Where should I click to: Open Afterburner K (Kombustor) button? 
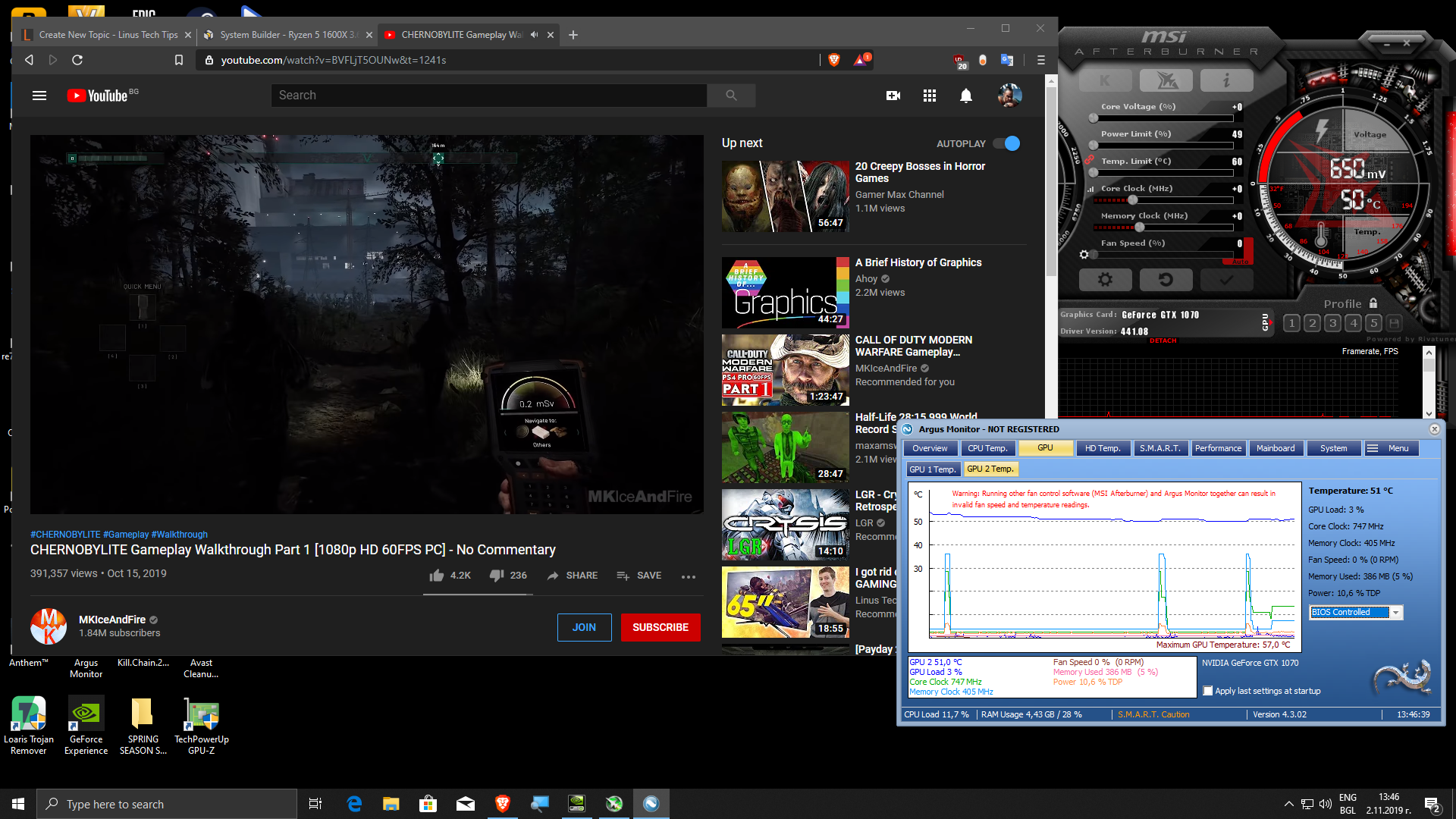point(1105,80)
